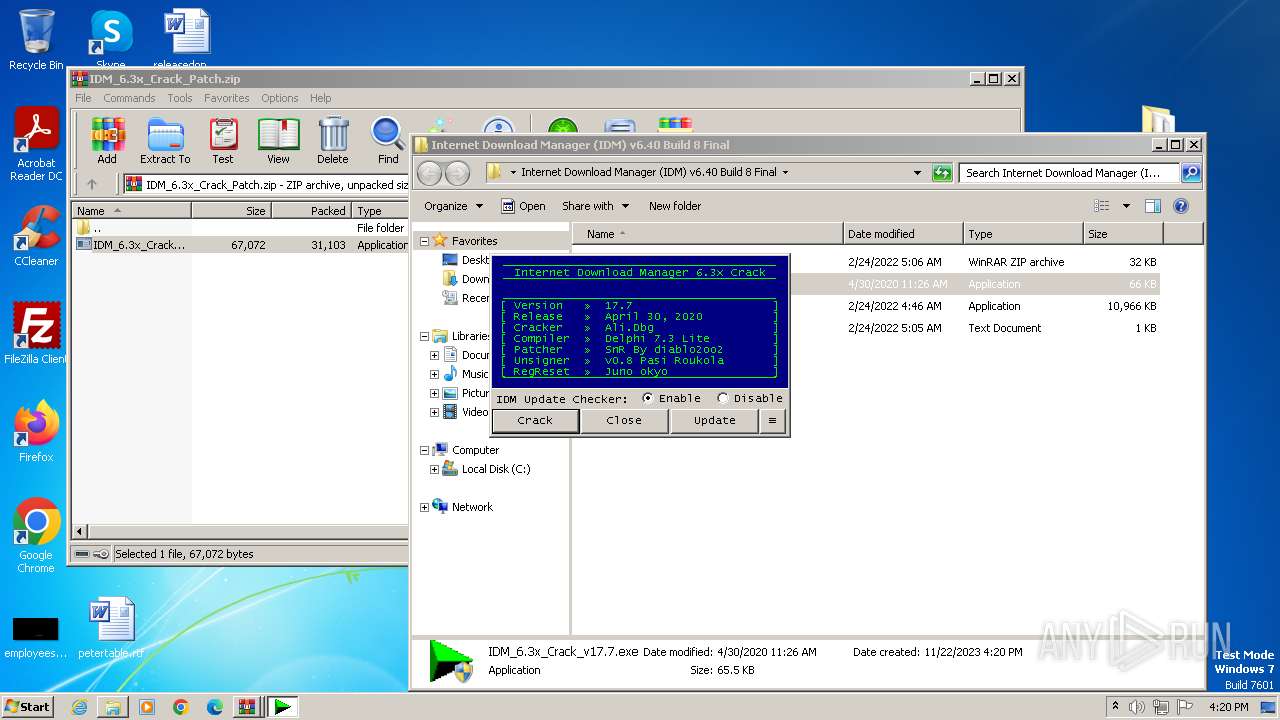Select the employees desktop file
This screenshot has width=1280, height=720.
(36, 636)
